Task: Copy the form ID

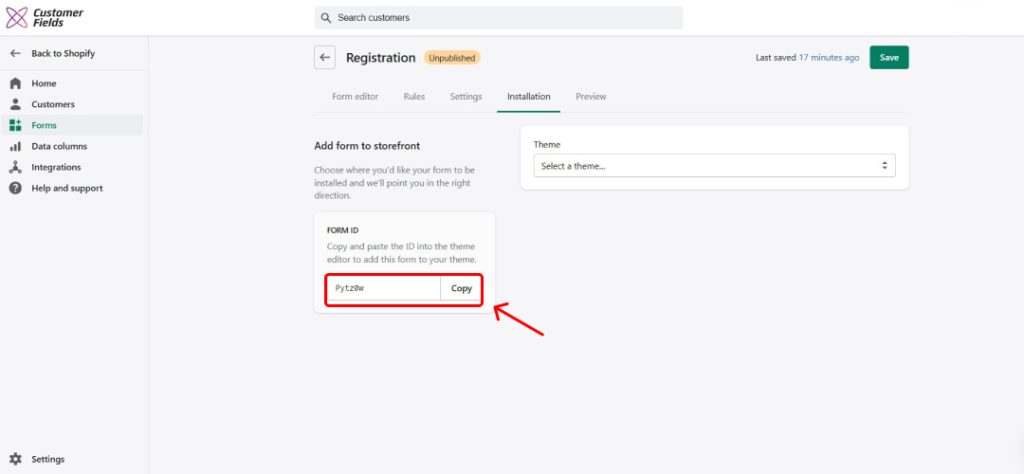Action: 461,289
